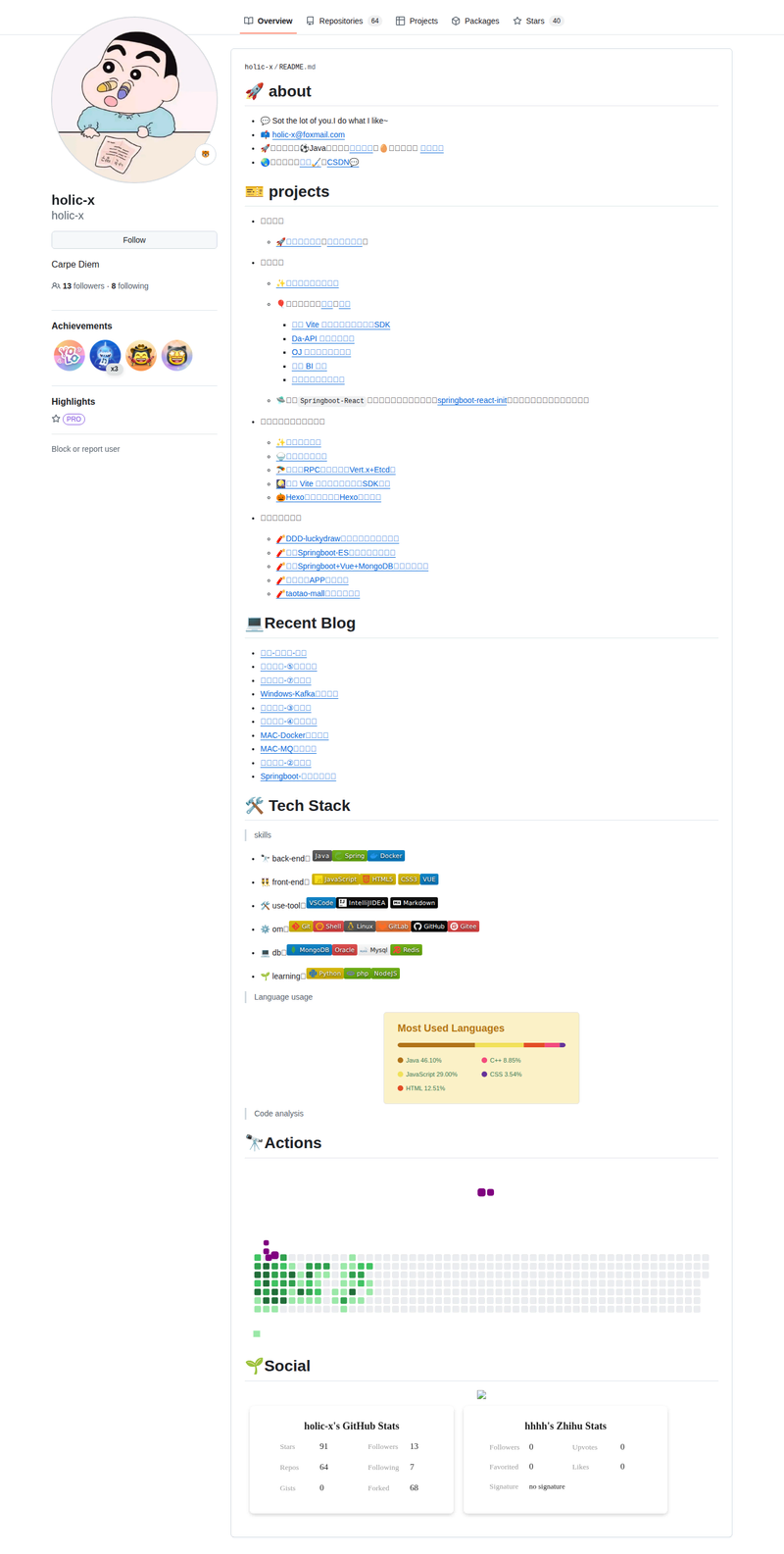Open the README.md file link

[x=297, y=67]
